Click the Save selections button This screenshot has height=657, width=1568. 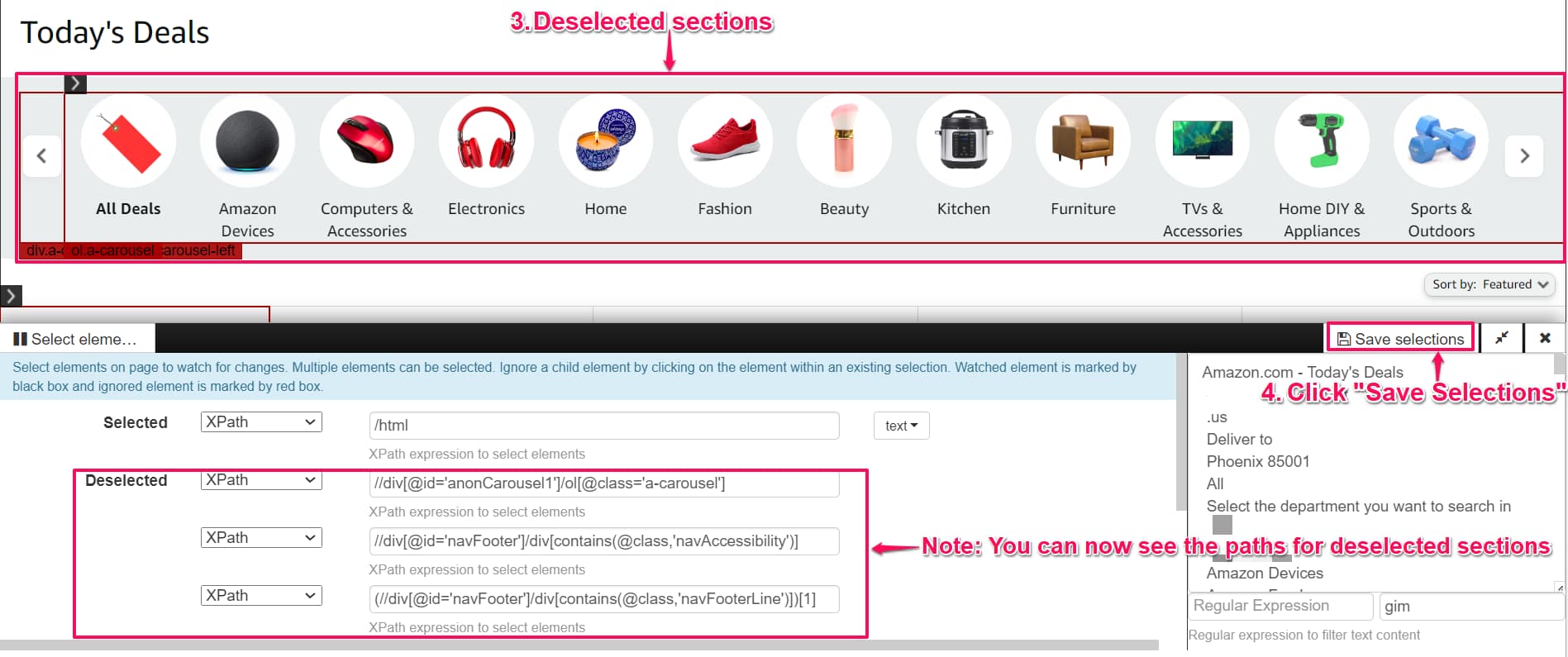1400,339
